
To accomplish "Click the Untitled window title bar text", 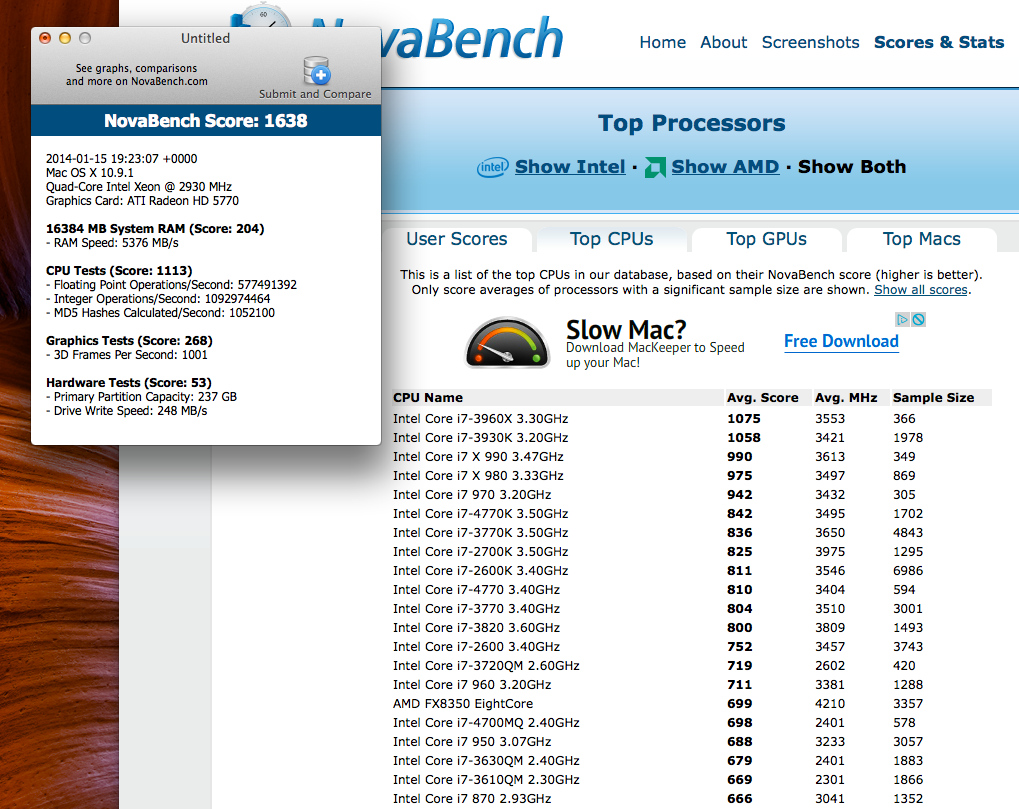I will click(x=205, y=38).
